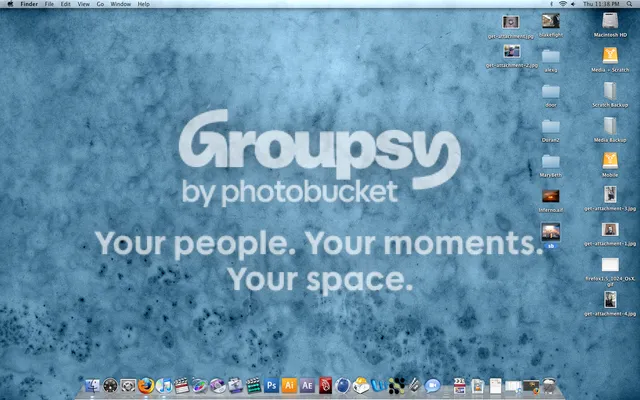Launch the blue globe app in Dock
640x400 pixels.
coord(343,385)
